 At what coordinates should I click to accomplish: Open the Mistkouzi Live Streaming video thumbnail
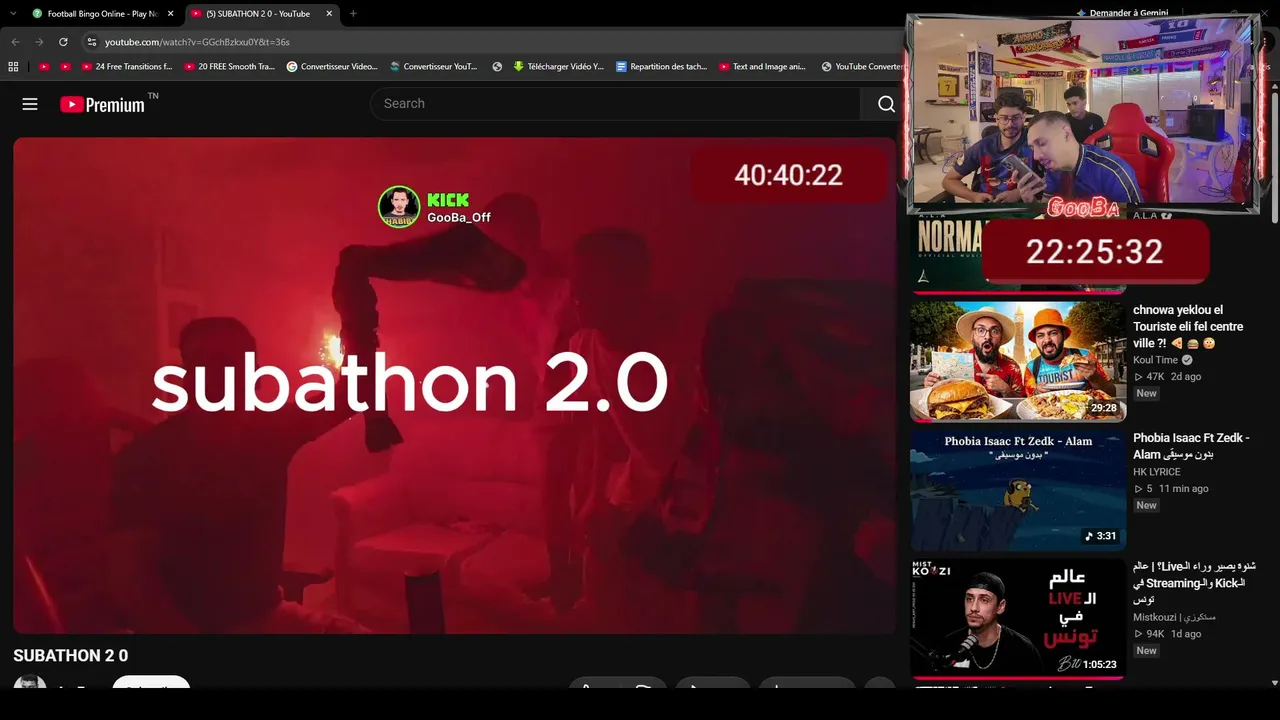coord(1018,618)
